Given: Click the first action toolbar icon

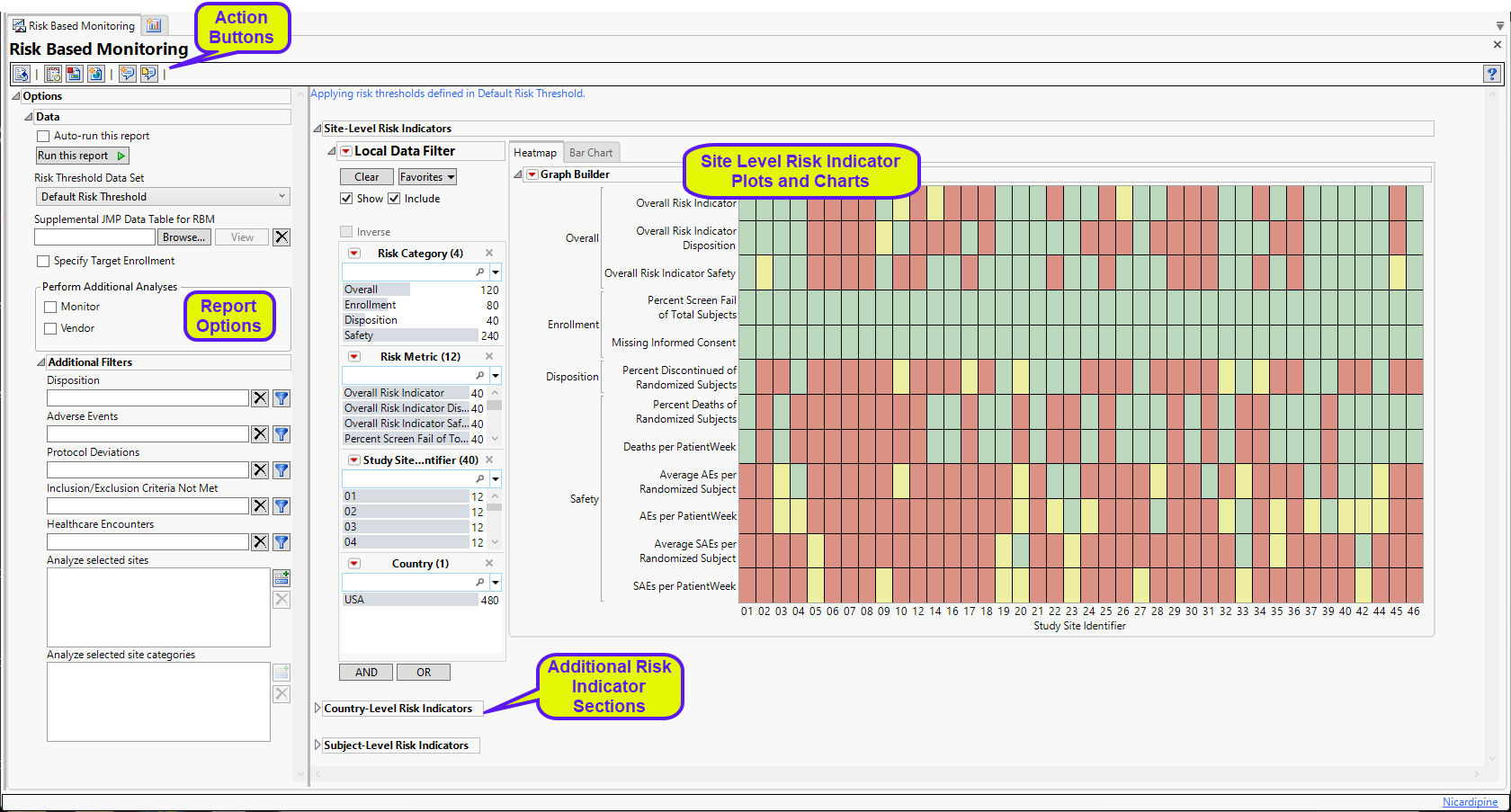Looking at the screenshot, I should click(22, 74).
